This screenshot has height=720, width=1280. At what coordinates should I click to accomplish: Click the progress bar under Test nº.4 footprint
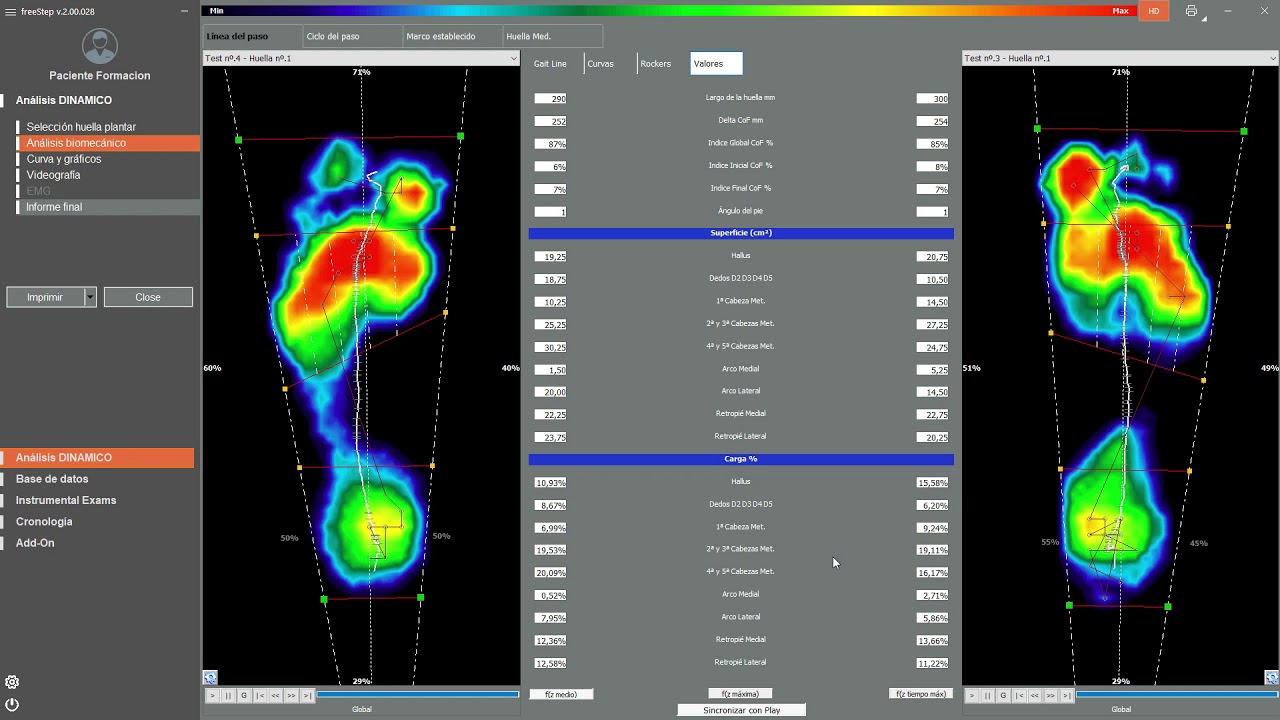point(418,695)
